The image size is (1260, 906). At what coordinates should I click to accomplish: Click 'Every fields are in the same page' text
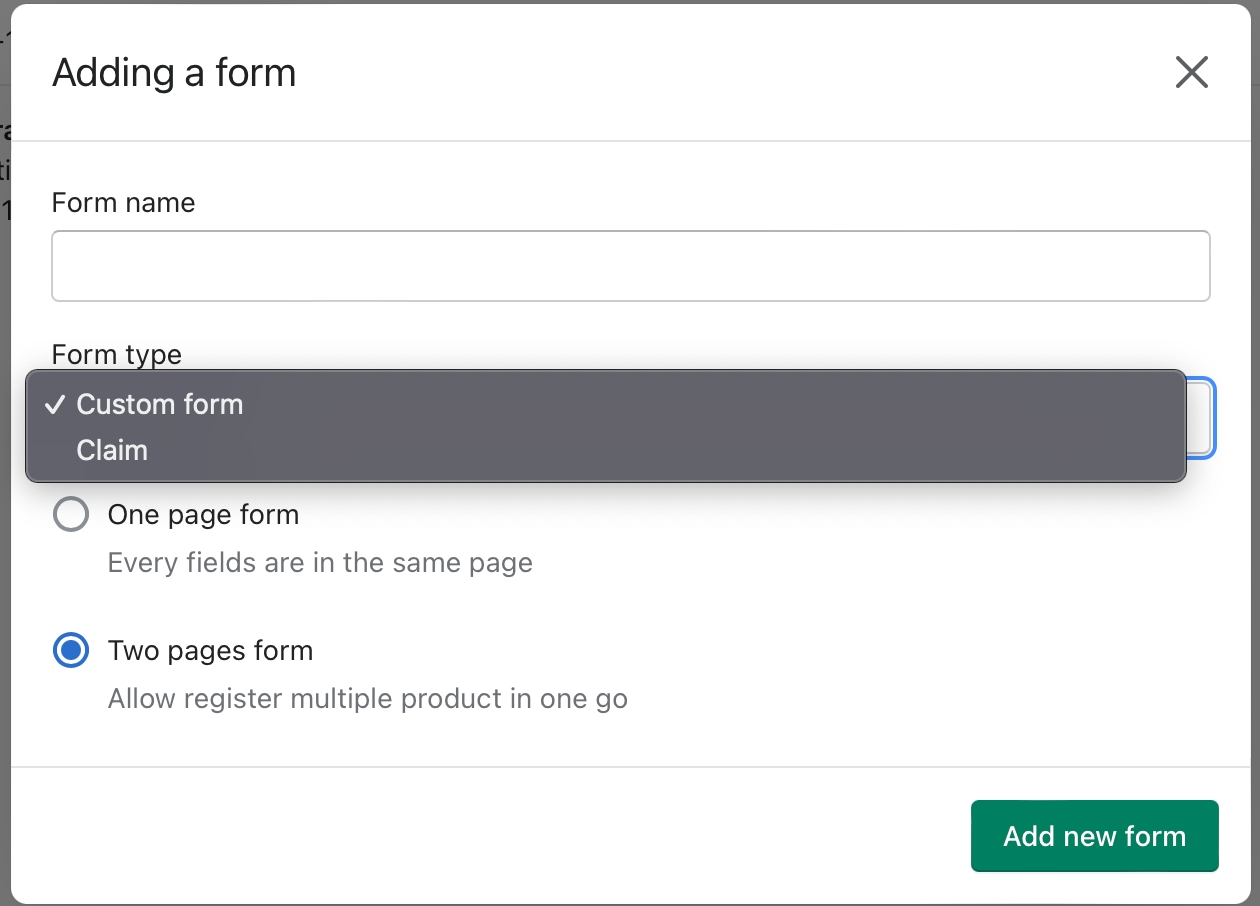[320, 563]
